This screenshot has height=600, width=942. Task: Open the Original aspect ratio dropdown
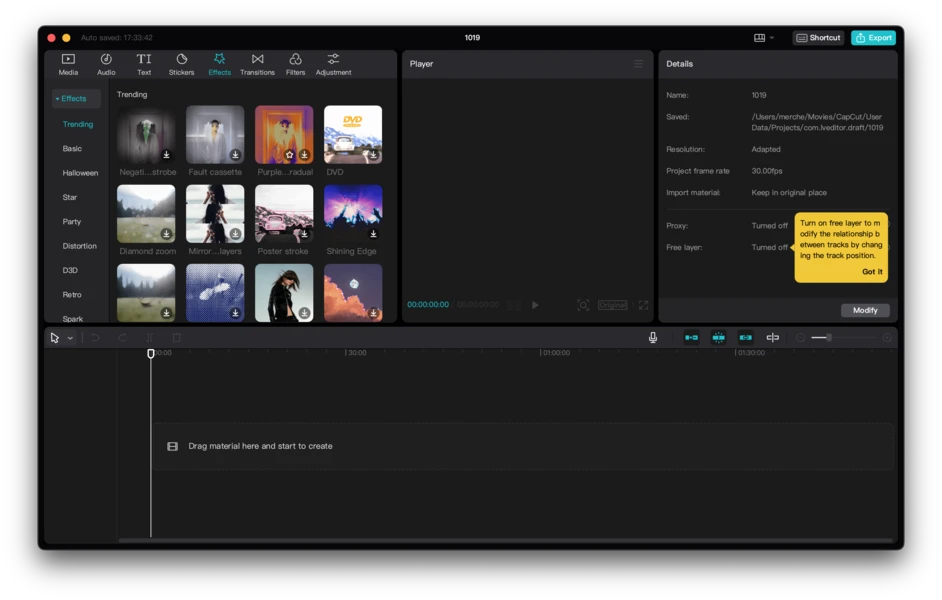612,305
